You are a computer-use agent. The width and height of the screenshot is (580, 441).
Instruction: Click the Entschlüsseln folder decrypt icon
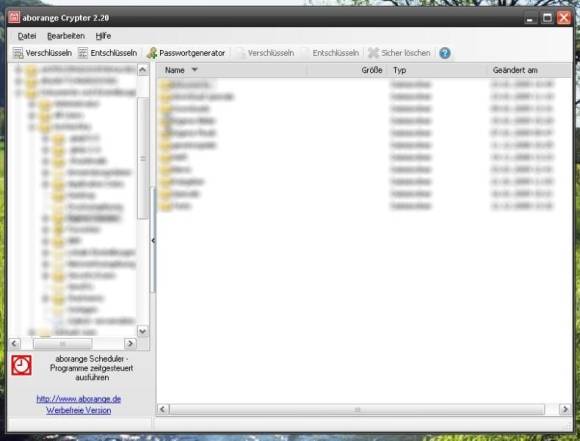click(x=82, y=53)
